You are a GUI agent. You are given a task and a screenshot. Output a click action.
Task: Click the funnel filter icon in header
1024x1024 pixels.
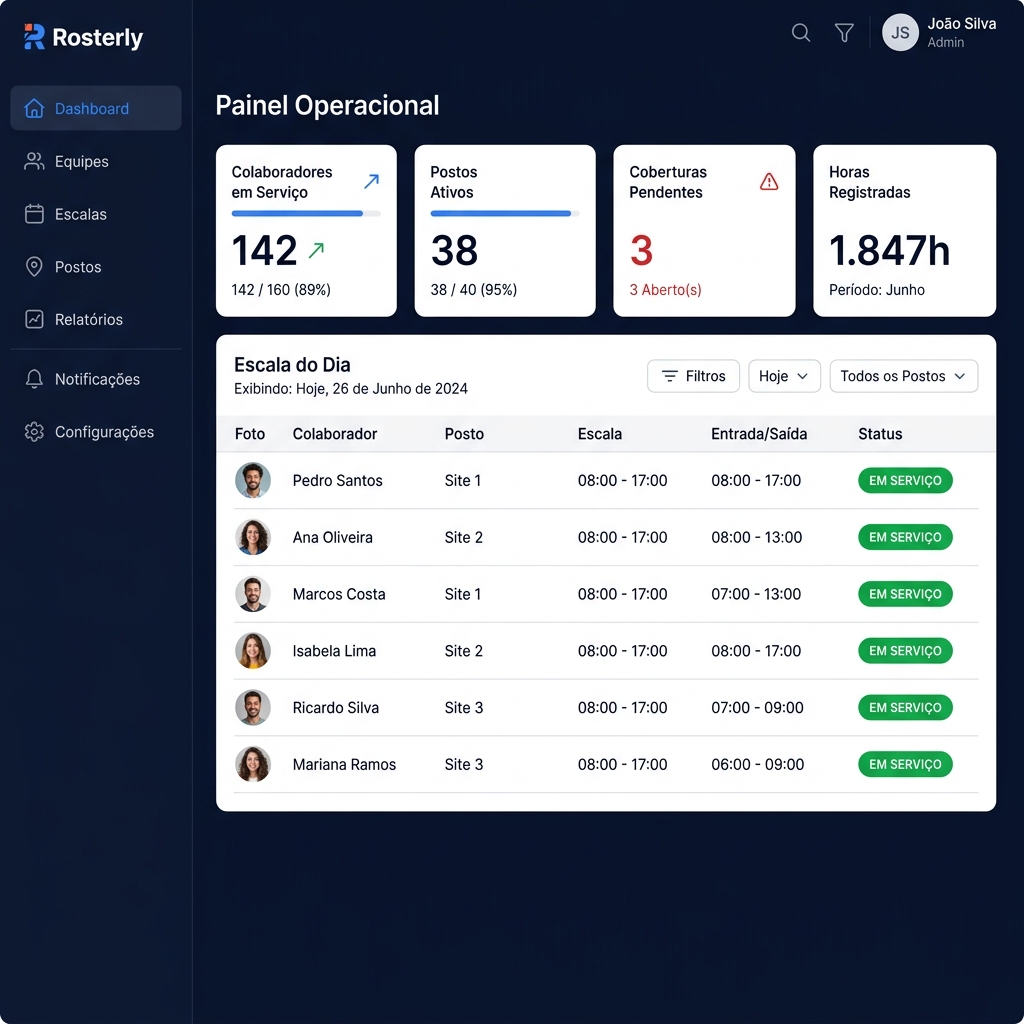(844, 33)
